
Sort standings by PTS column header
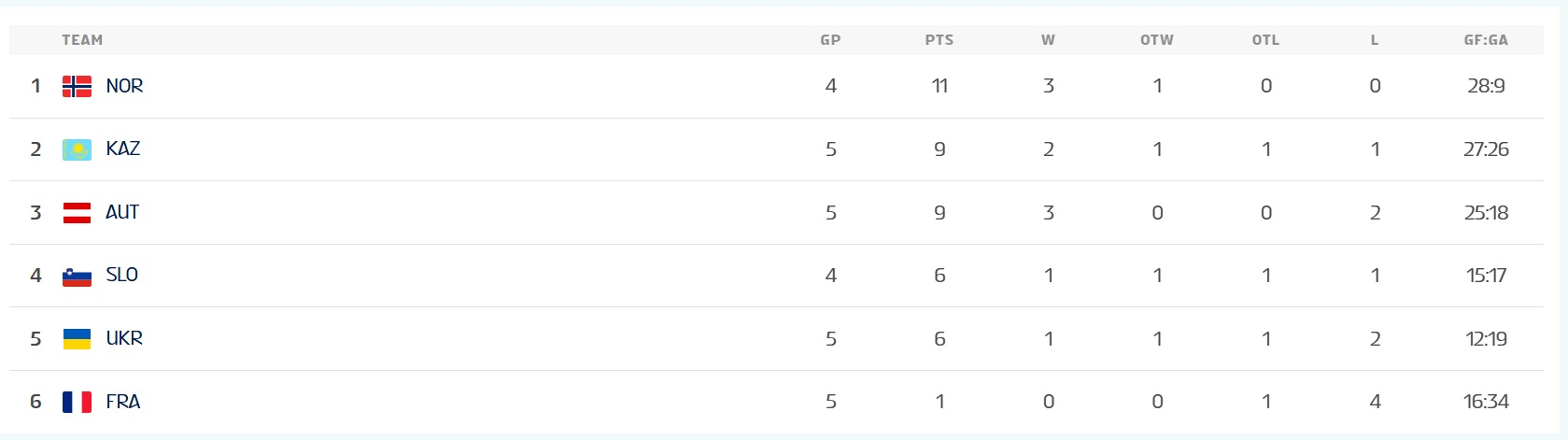939,40
